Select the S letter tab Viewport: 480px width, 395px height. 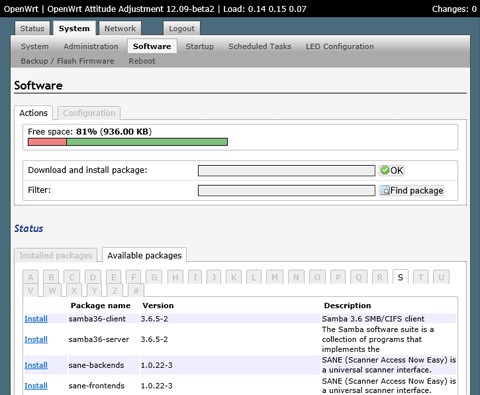click(400, 277)
